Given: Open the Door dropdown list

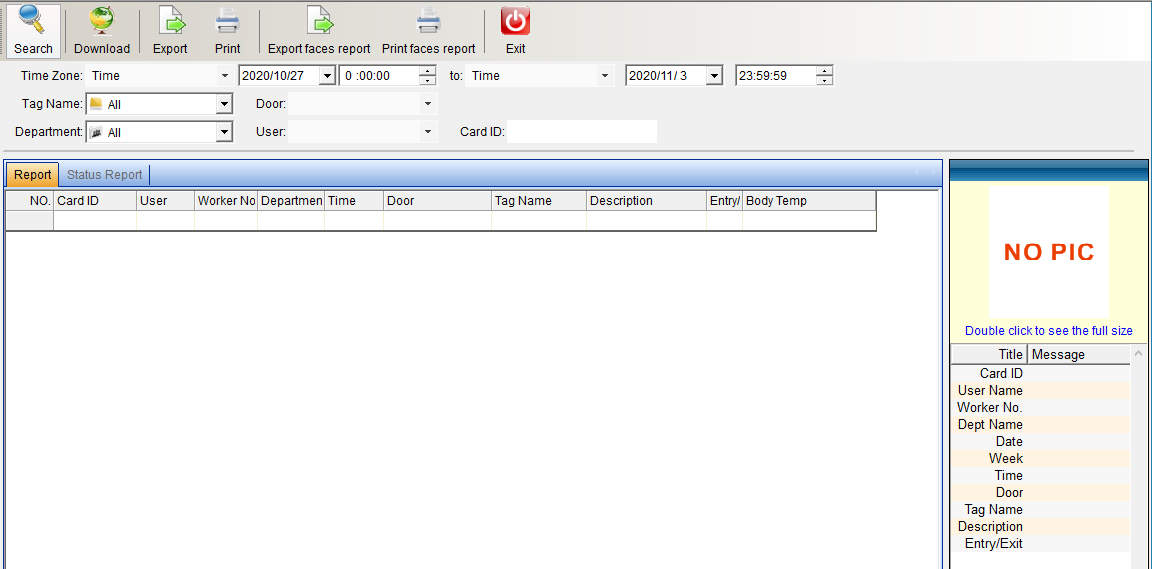Looking at the screenshot, I should coord(428,104).
